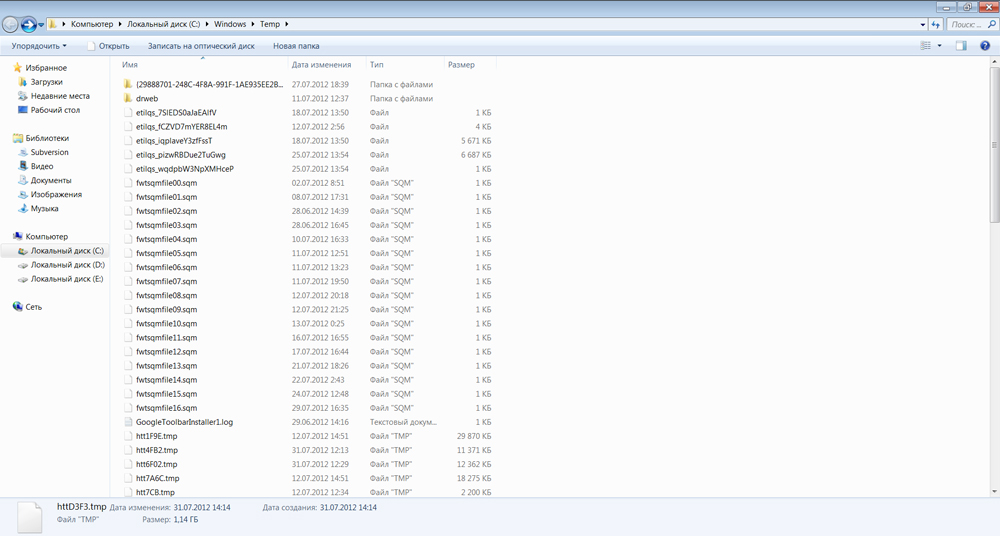This screenshot has height=536, width=1000.
Task: Open address bar history dropdown arrow
Action: pos(923,25)
